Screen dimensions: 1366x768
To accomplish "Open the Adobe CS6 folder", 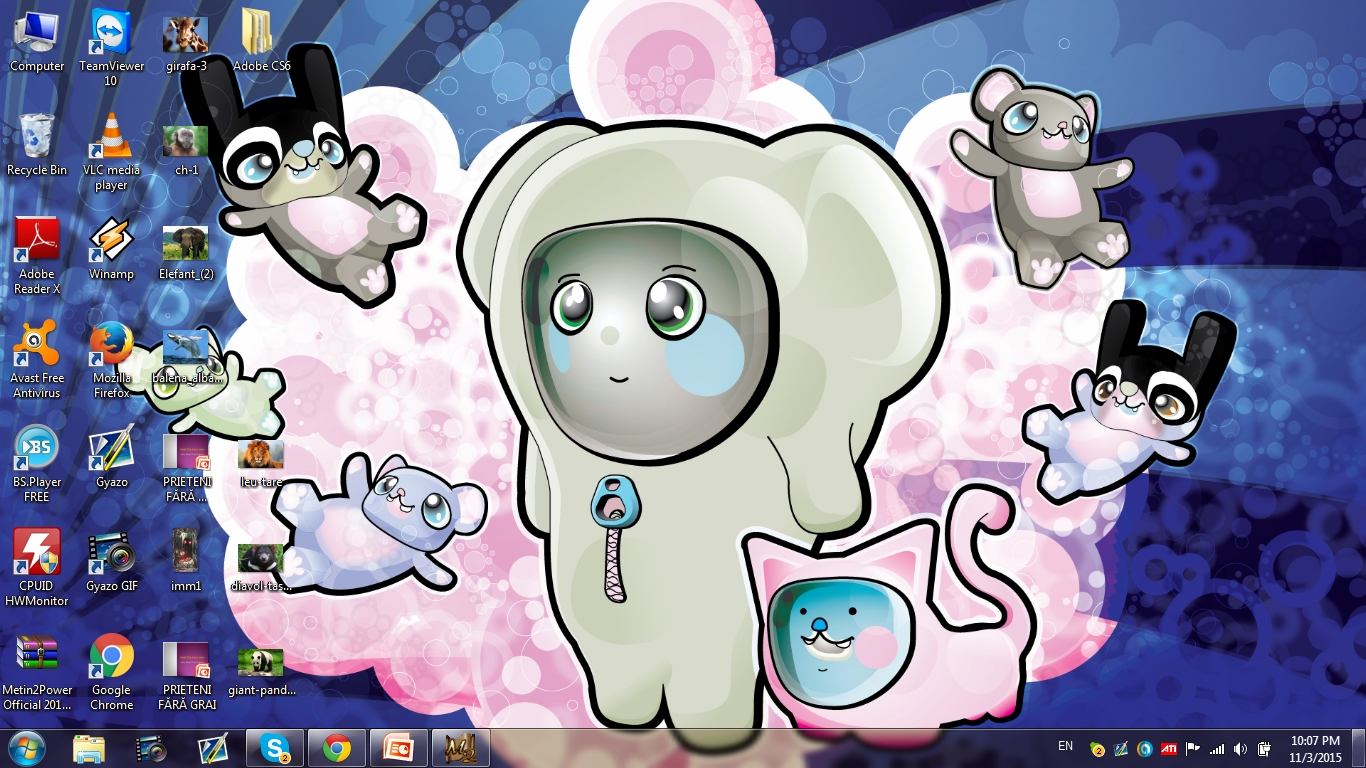I will 261,41.
